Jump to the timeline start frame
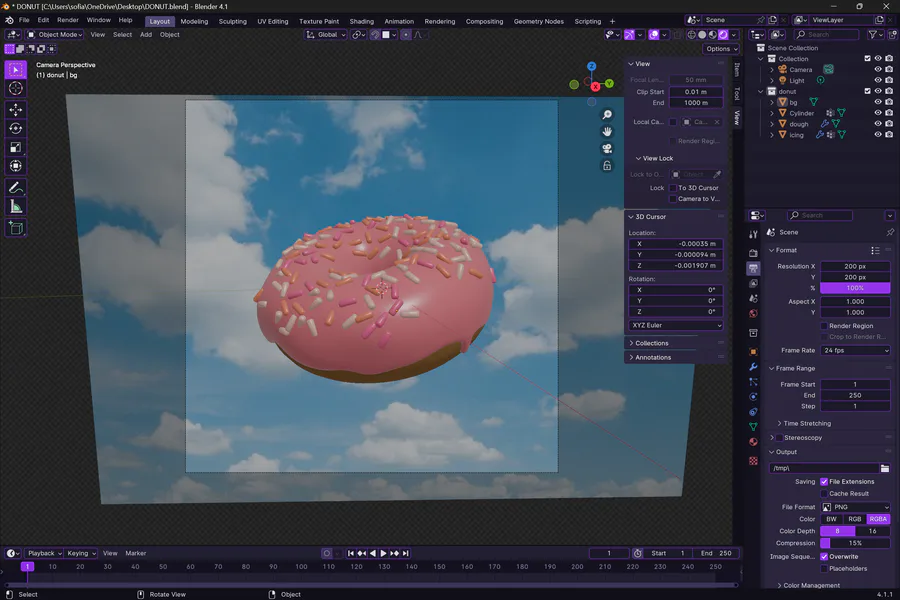Image resolution: width=900 pixels, height=600 pixels. (351, 553)
